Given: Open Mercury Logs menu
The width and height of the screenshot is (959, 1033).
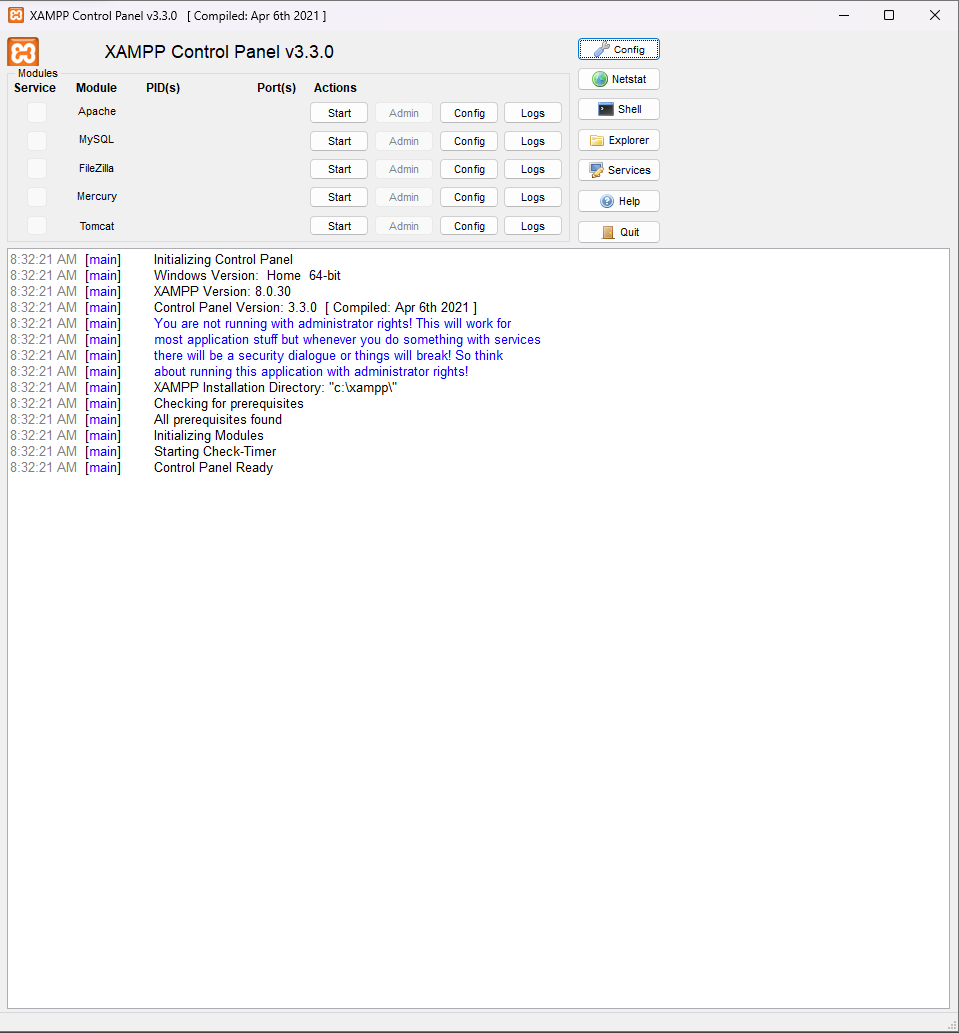Looking at the screenshot, I should 533,197.
